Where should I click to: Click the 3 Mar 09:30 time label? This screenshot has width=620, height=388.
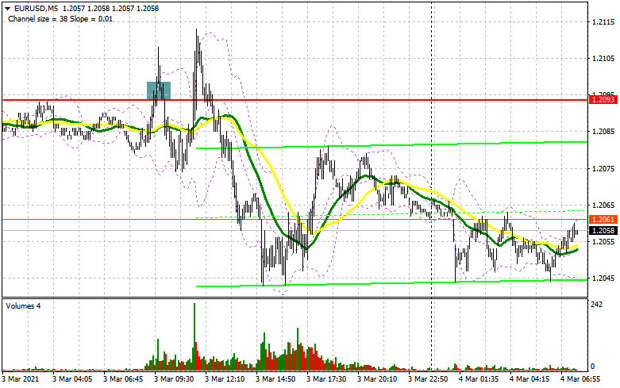(174, 379)
